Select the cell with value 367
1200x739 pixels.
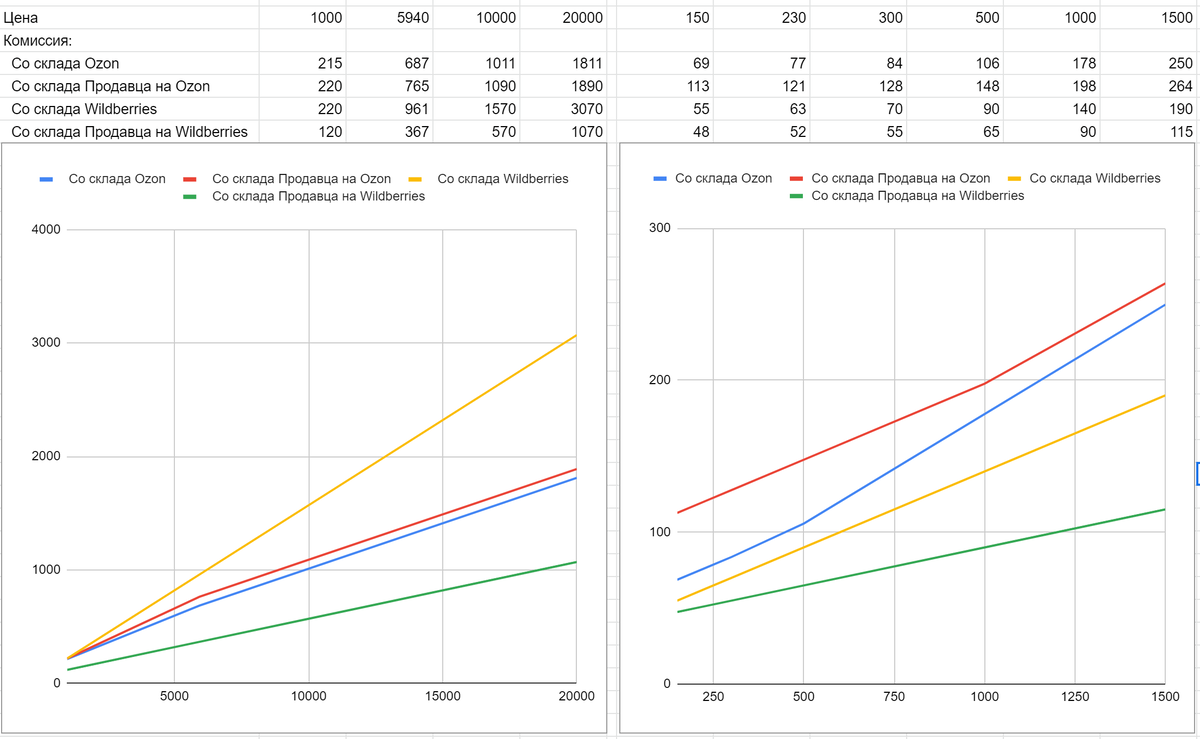pos(391,131)
